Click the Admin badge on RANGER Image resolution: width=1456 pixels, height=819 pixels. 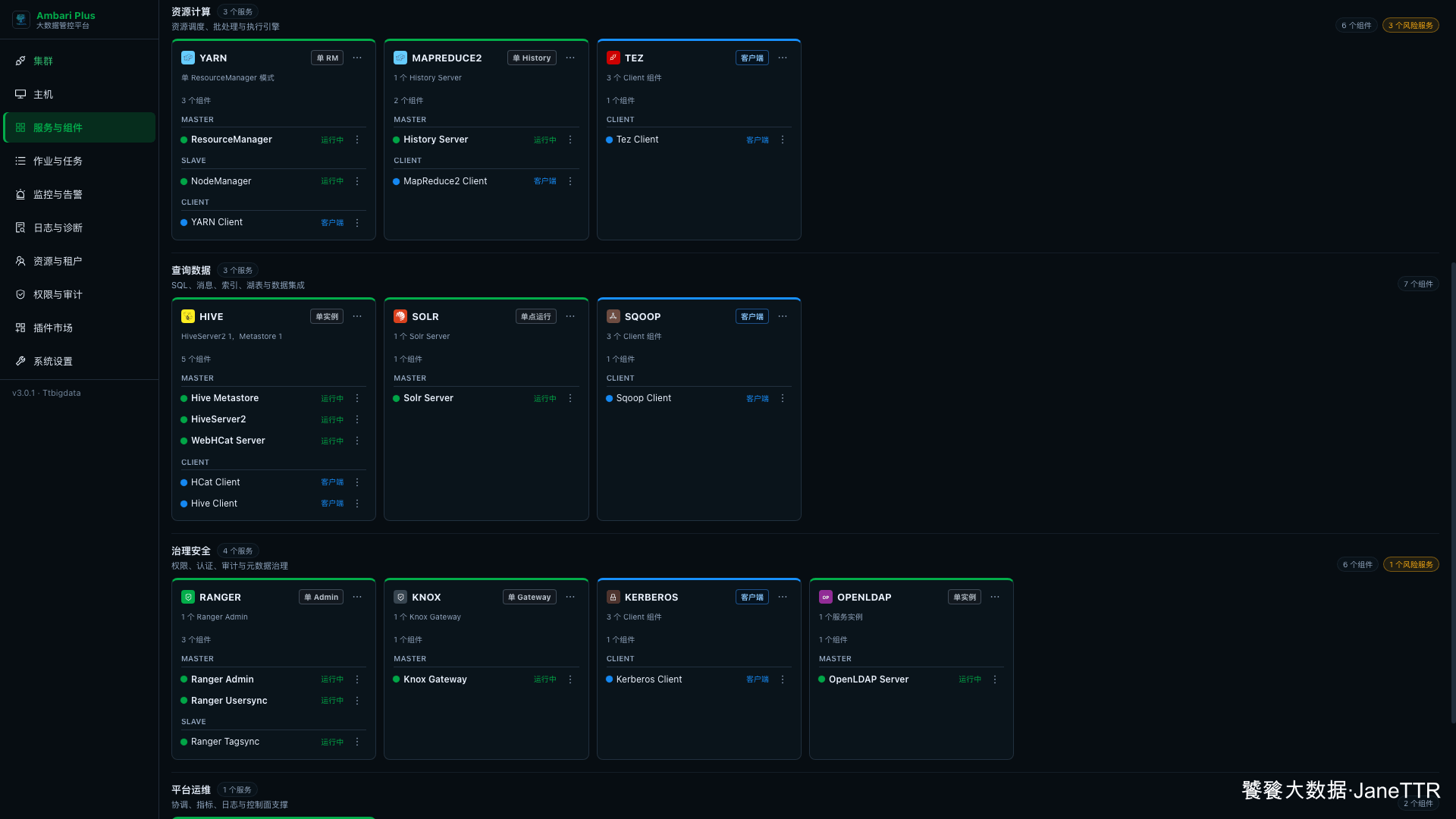pyautogui.click(x=321, y=597)
